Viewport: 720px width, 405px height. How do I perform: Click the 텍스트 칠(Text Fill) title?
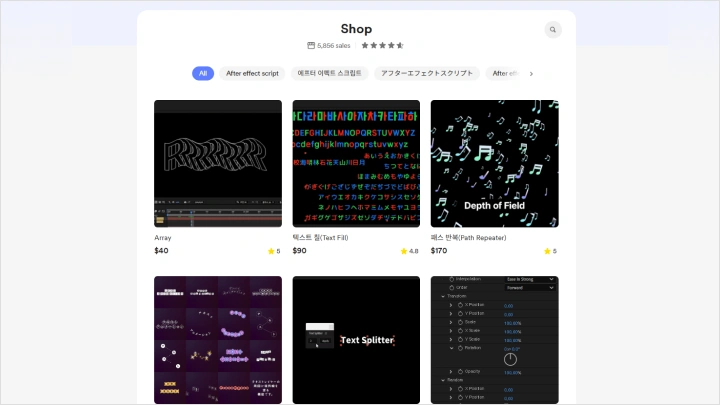[x=321, y=238]
